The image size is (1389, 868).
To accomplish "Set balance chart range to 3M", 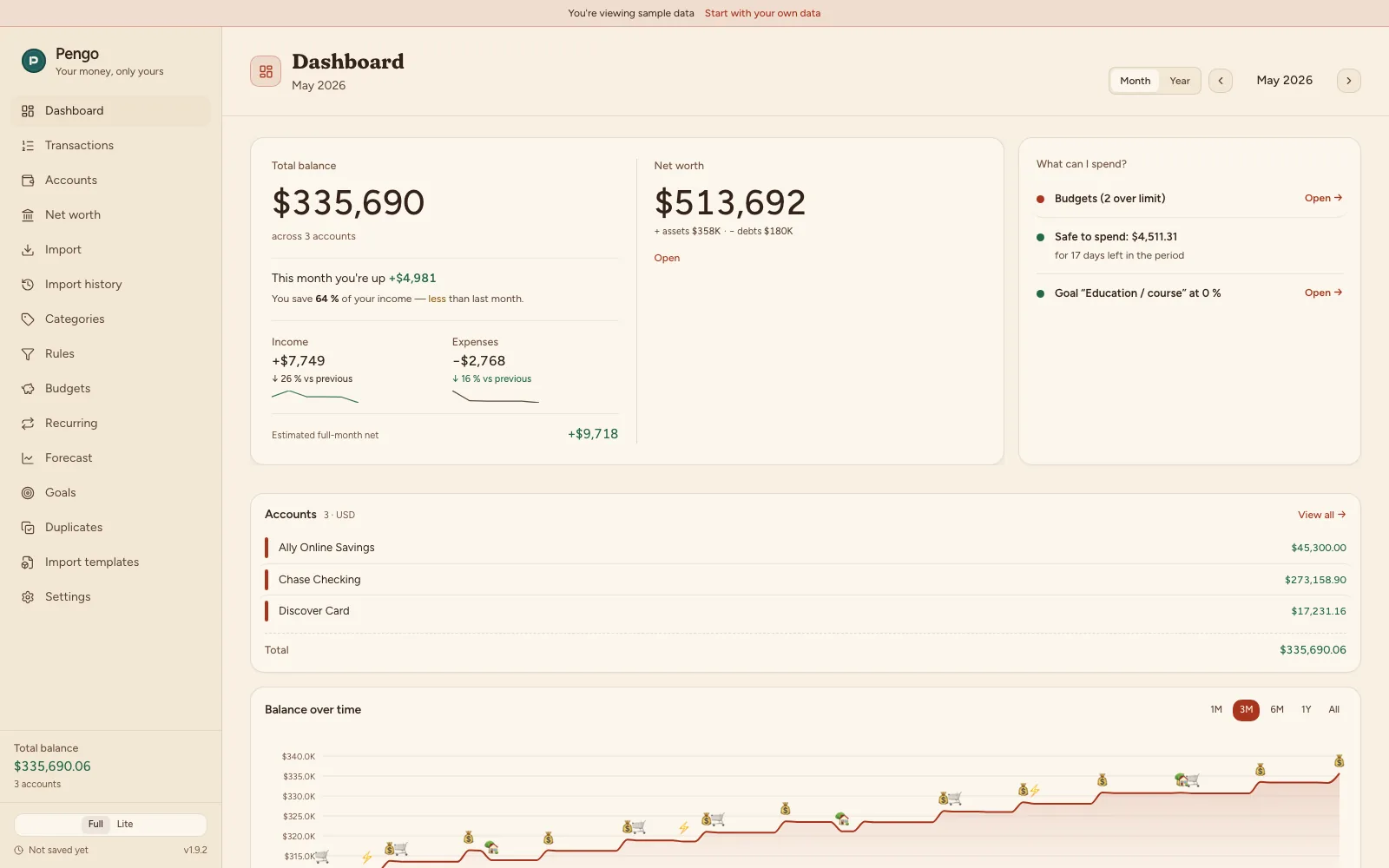I will point(1246,710).
